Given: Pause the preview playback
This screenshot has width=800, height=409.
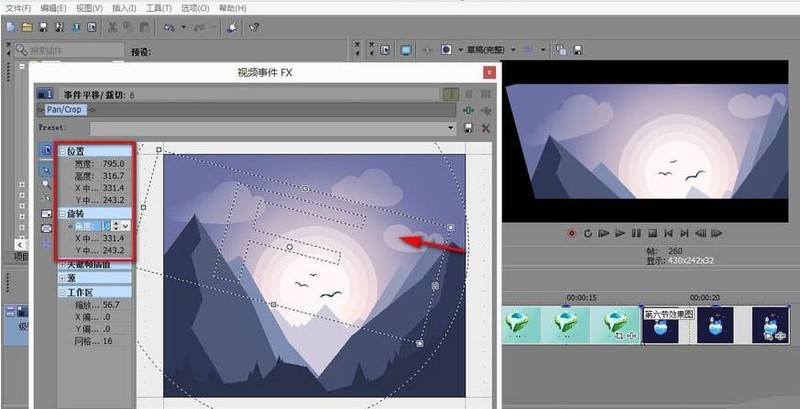Looking at the screenshot, I should click(636, 234).
